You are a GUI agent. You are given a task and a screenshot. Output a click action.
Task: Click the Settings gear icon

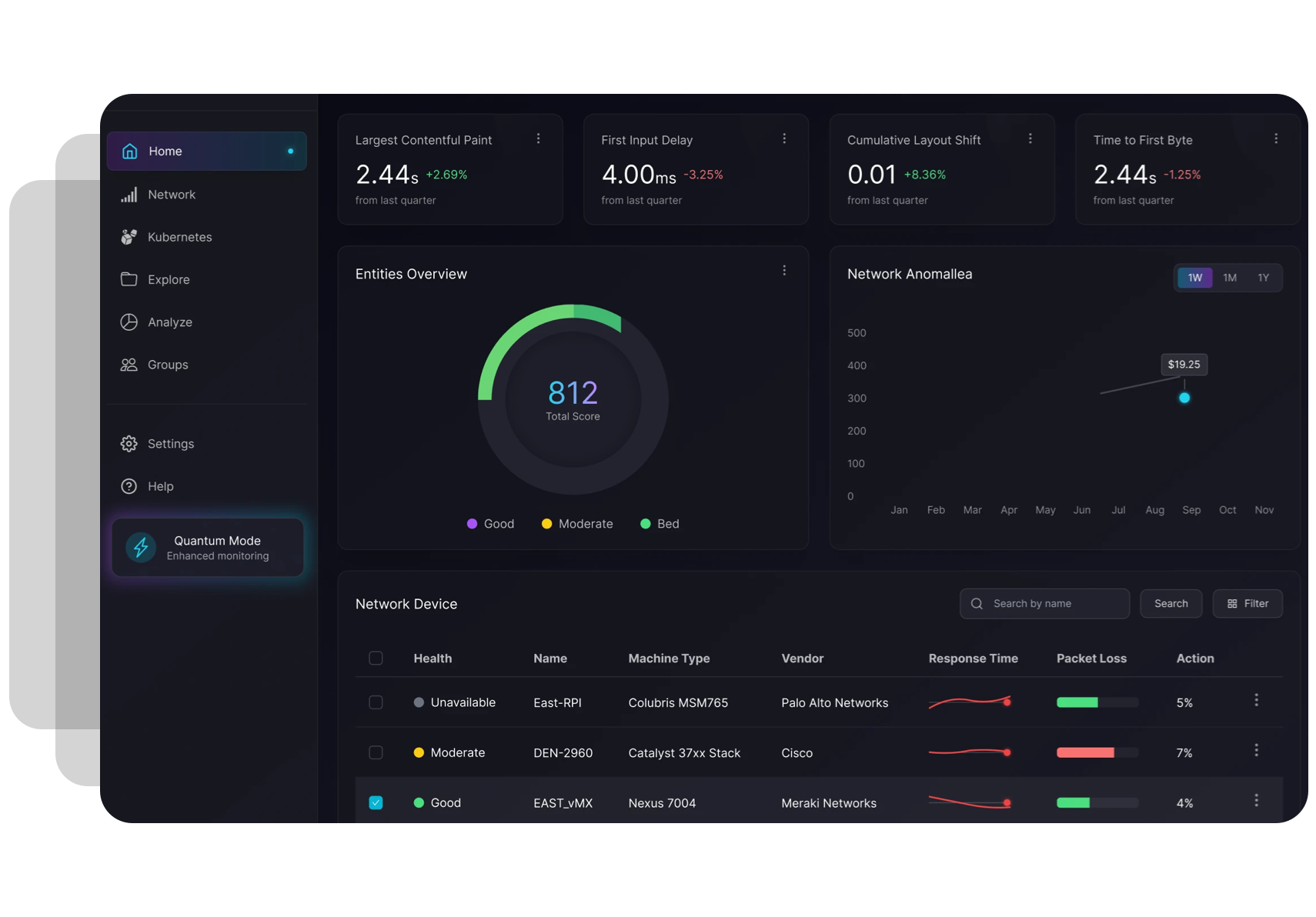[129, 444]
